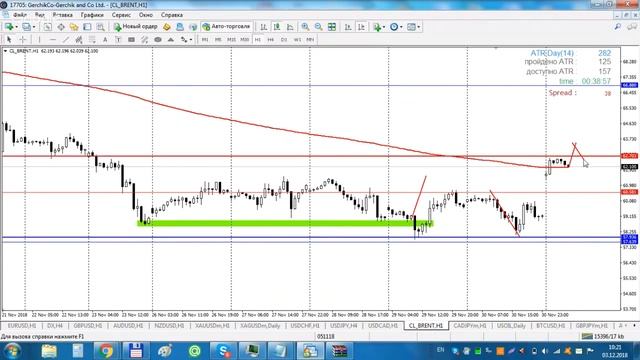This screenshot has height=360, width=640.
Task: Select the Fibonacci Retracement tool
Action: [x=92, y=40]
